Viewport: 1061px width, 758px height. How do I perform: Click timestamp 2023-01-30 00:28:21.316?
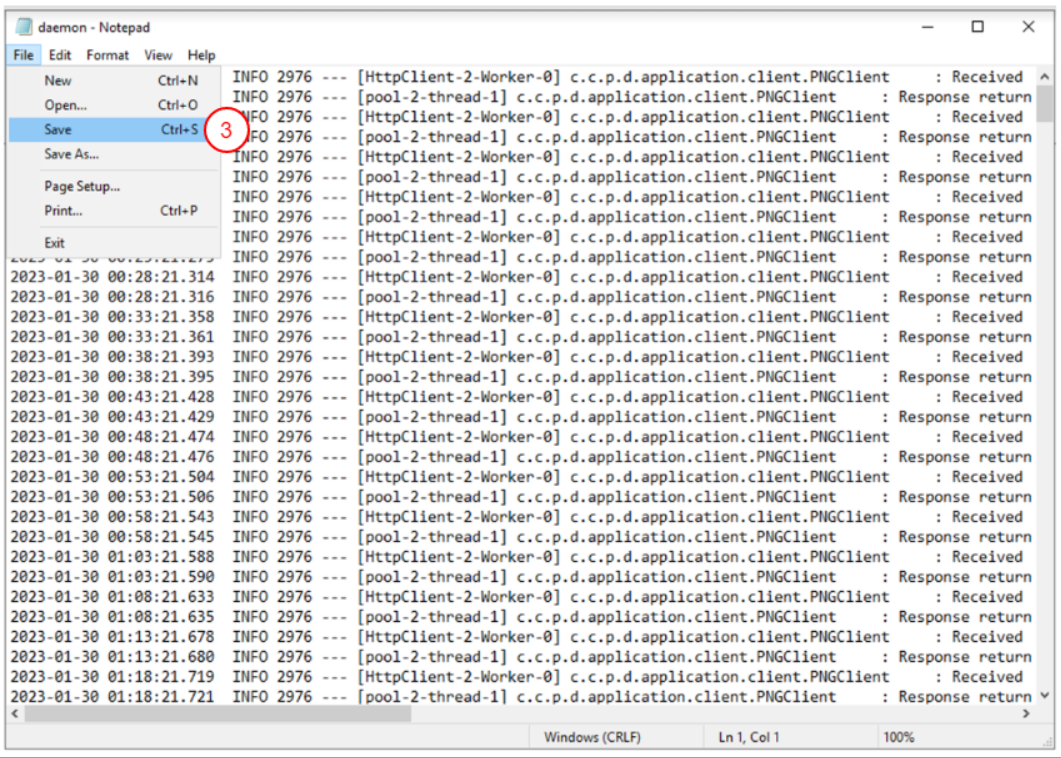click(112, 296)
